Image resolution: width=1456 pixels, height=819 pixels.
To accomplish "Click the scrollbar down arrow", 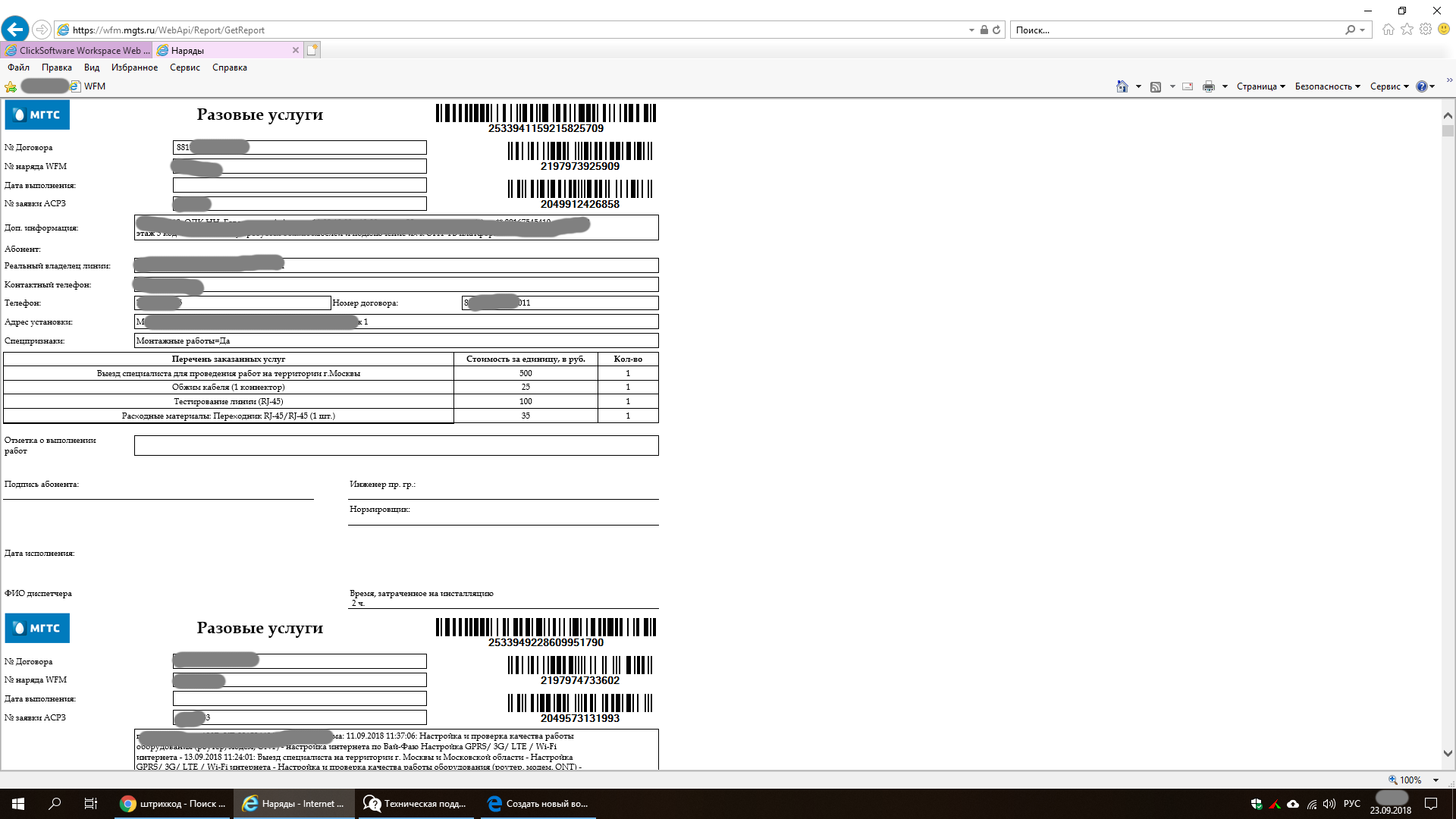I will pyautogui.click(x=1448, y=754).
